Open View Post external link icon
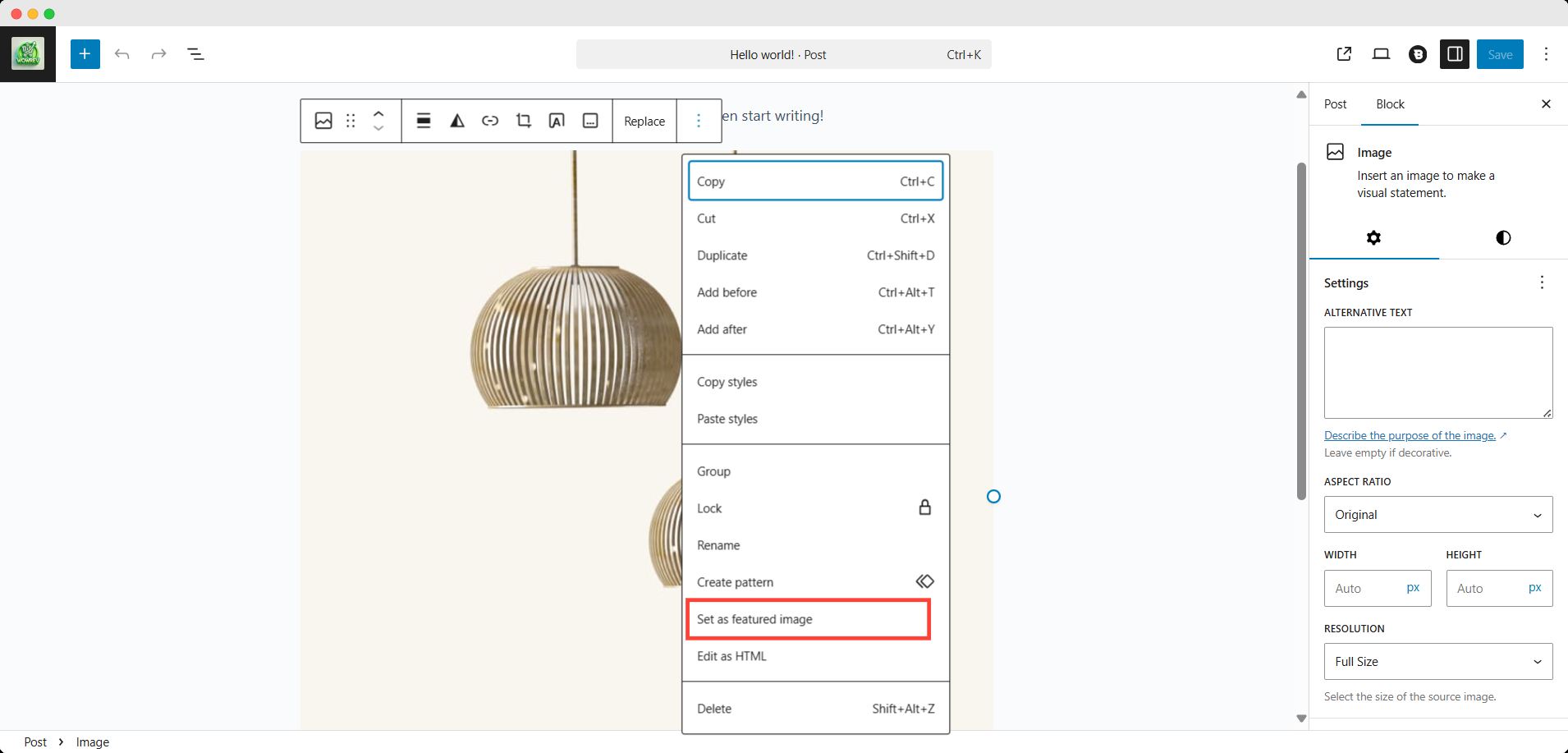Screen dimensions: 1568x753 tap(1344, 54)
